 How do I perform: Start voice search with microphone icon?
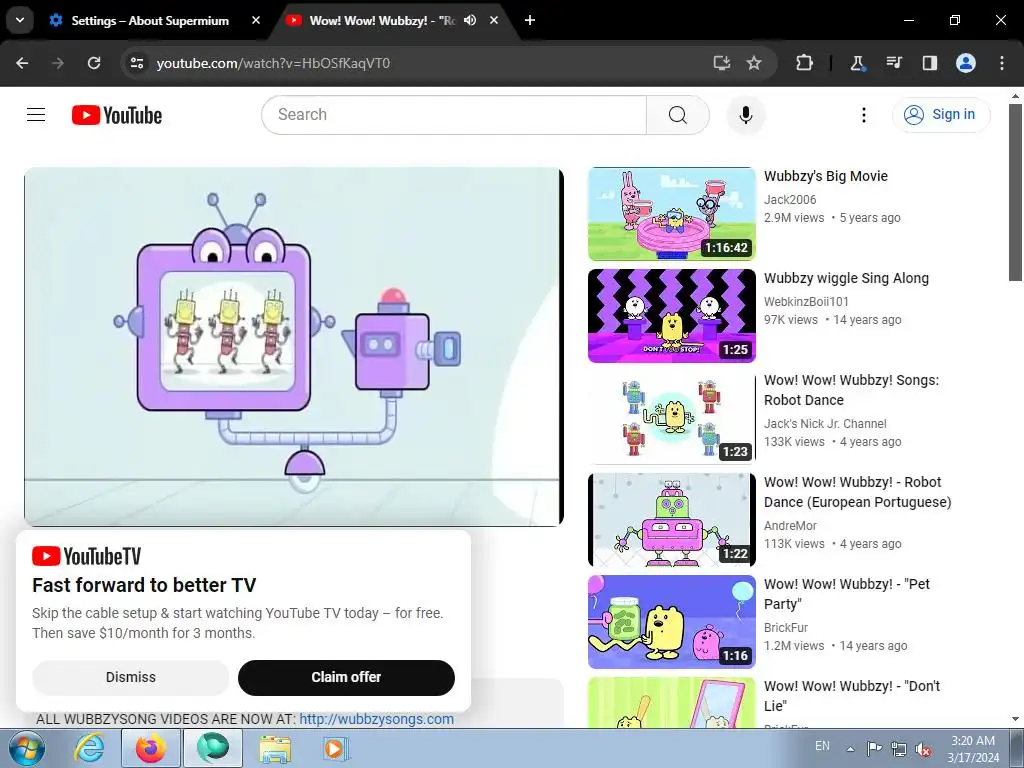[x=746, y=115]
